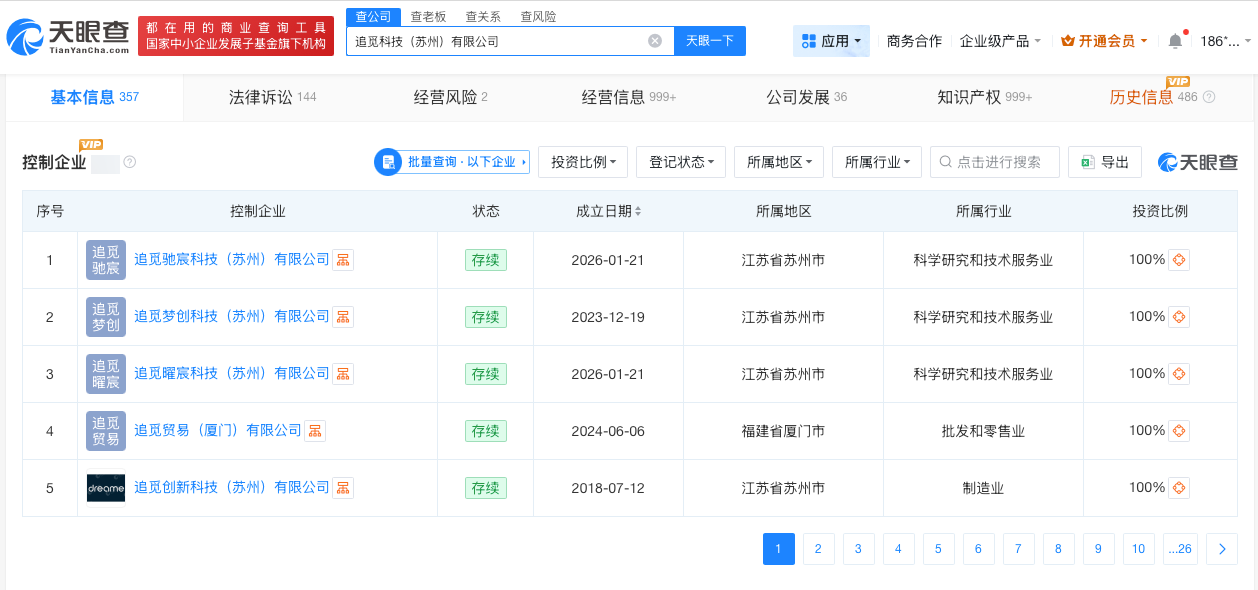1258x590 pixels.
Task: Open 投资比例 filter dropdown
Action: (x=583, y=162)
